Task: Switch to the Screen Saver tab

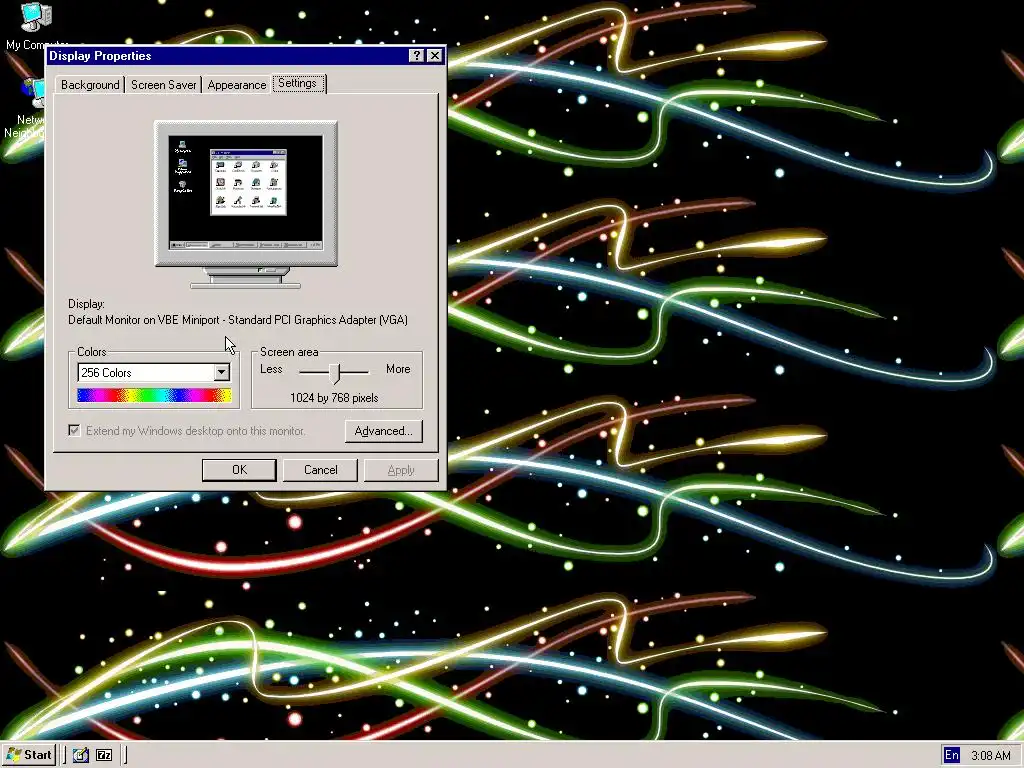Action: 163,85
